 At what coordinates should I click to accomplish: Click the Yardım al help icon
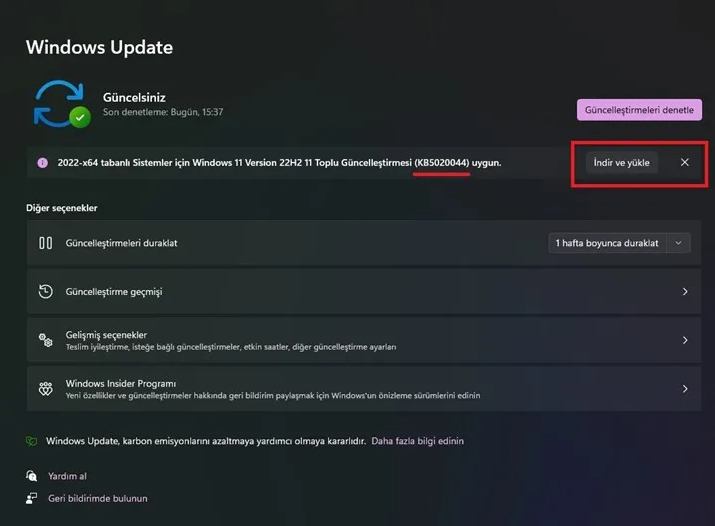tap(32, 476)
